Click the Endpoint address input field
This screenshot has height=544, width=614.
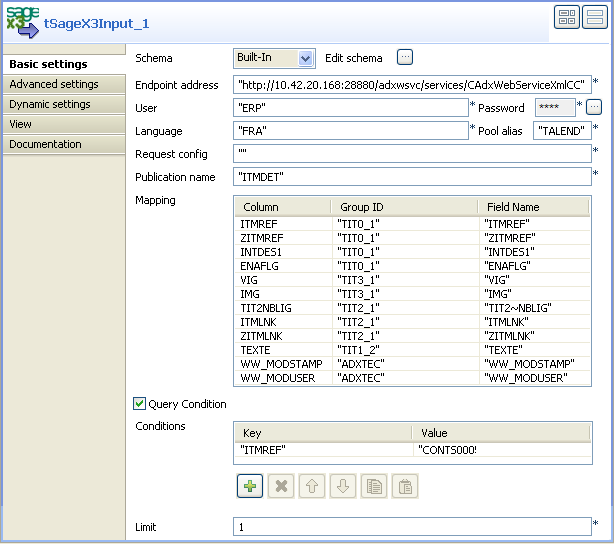[x=412, y=84]
